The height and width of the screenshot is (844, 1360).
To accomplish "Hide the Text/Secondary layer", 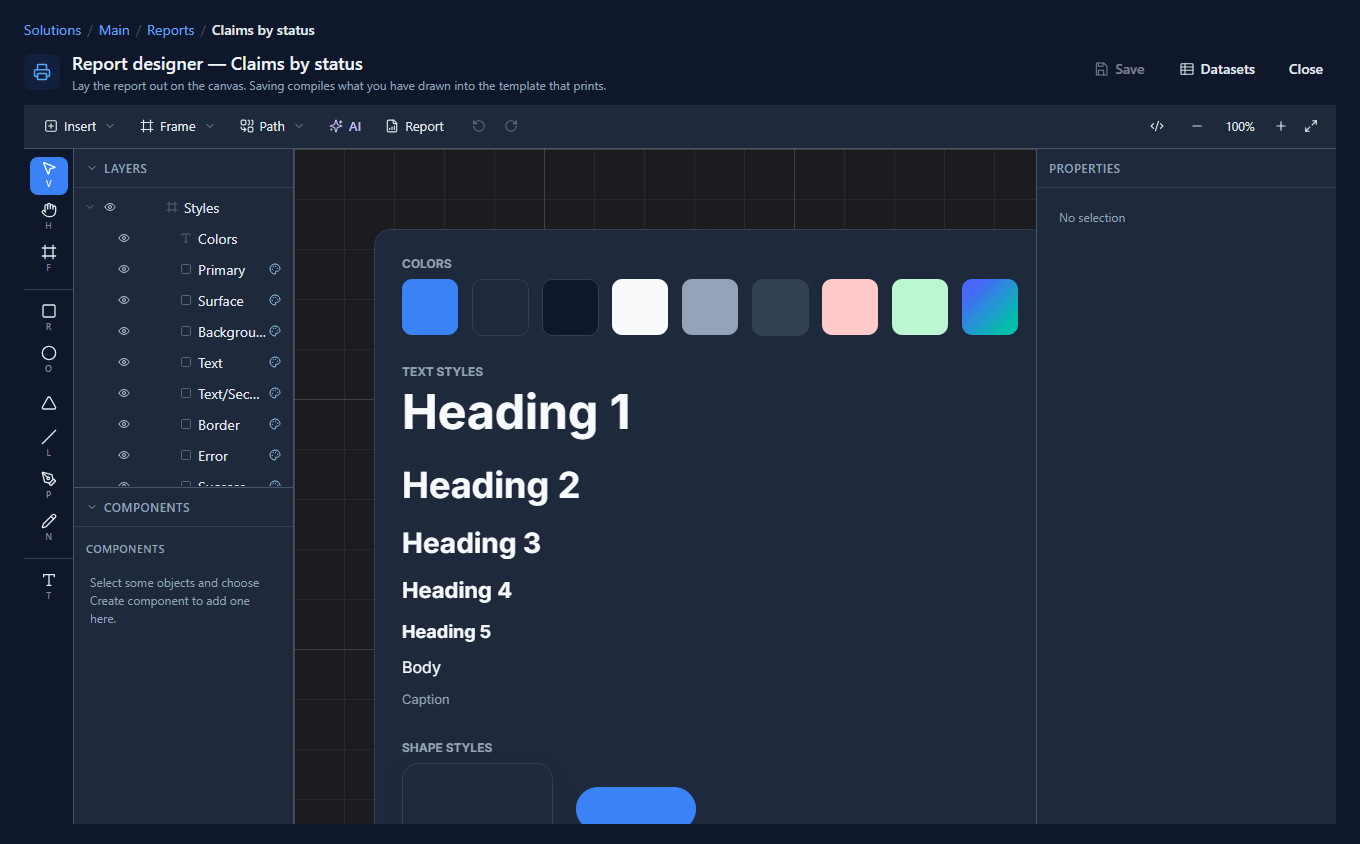I will (x=124, y=394).
